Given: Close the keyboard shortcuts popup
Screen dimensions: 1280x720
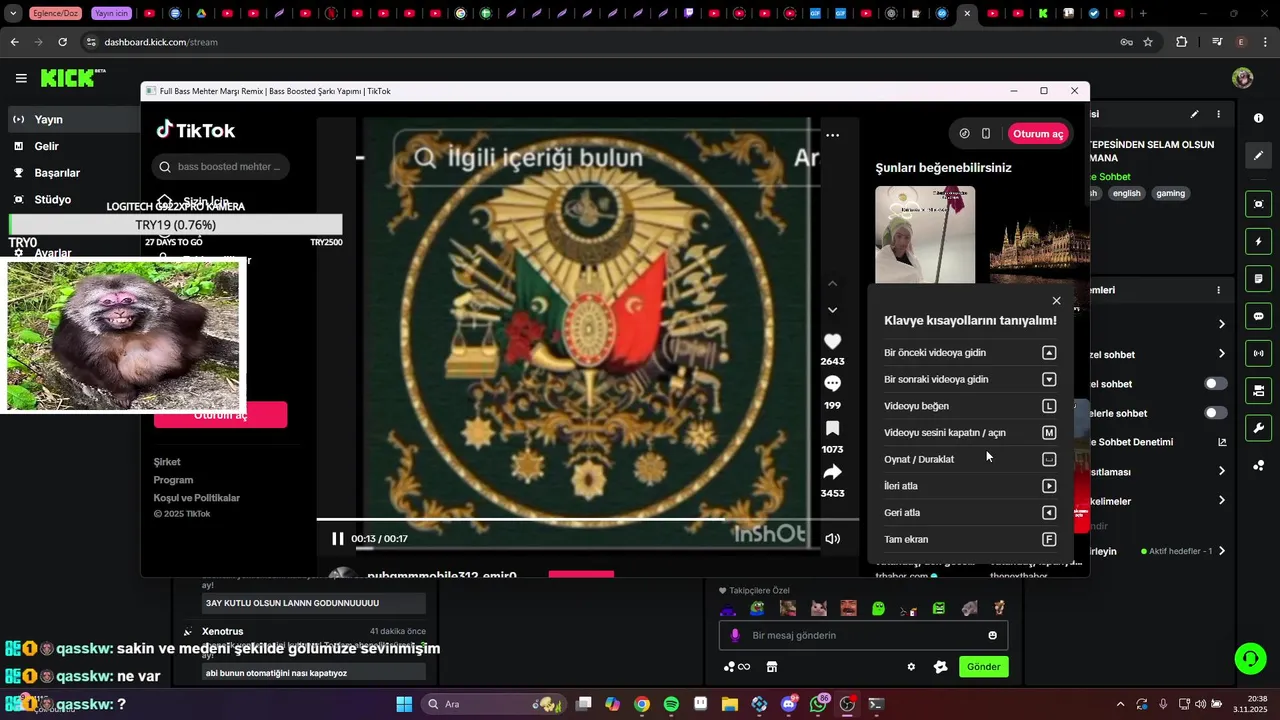Looking at the screenshot, I should [x=1056, y=301].
